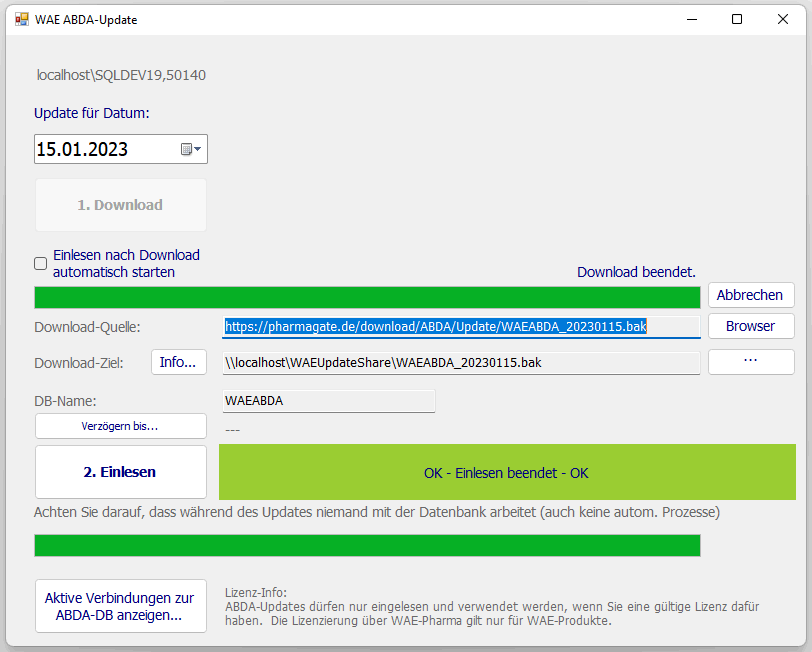Screen dimensions: 812x652
Task: Click 'Aktive Verbindungen zur ABDA-DB anzeigen...' button
Action: (120, 606)
